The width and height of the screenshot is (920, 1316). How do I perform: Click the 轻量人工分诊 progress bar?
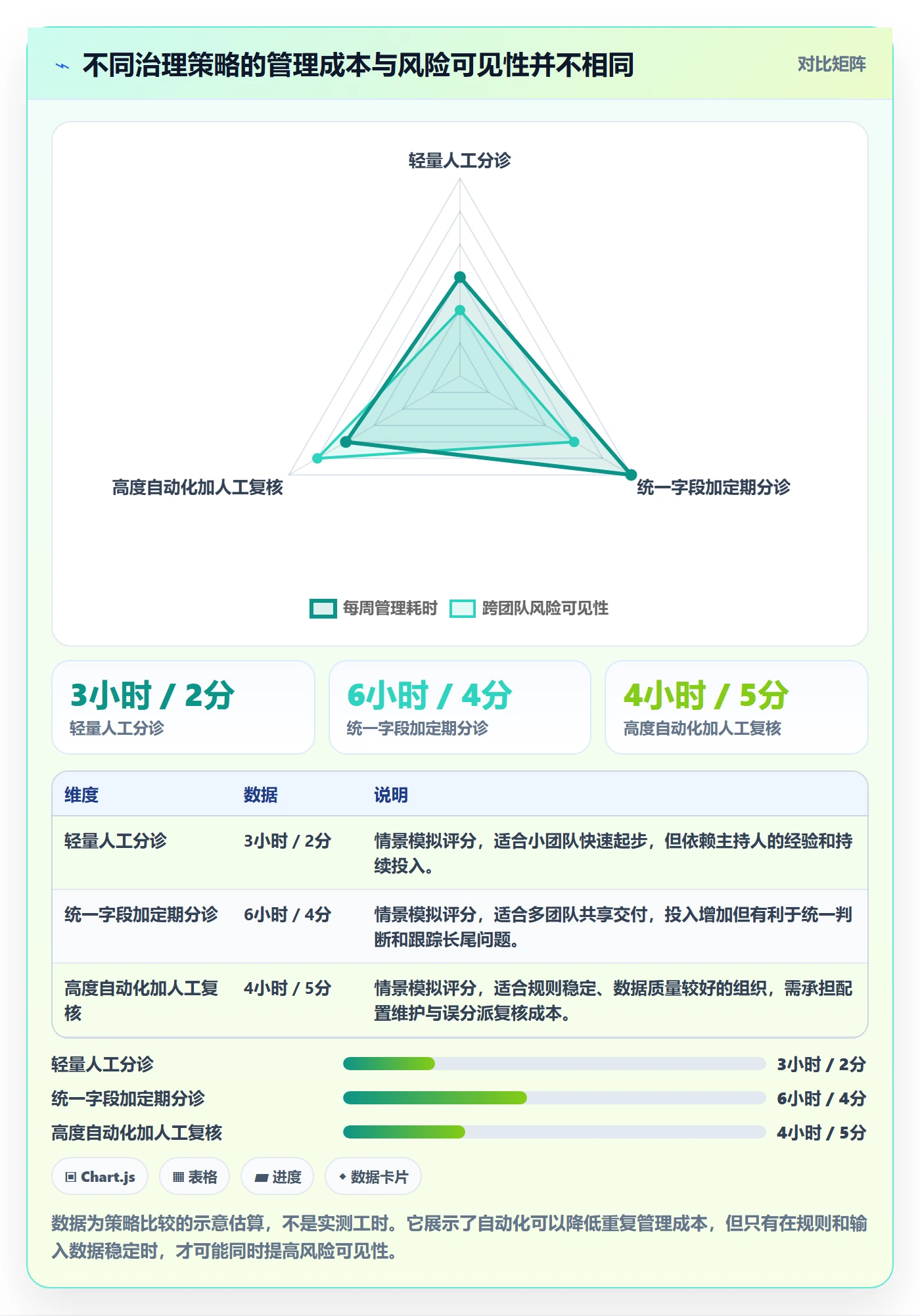(x=554, y=1064)
